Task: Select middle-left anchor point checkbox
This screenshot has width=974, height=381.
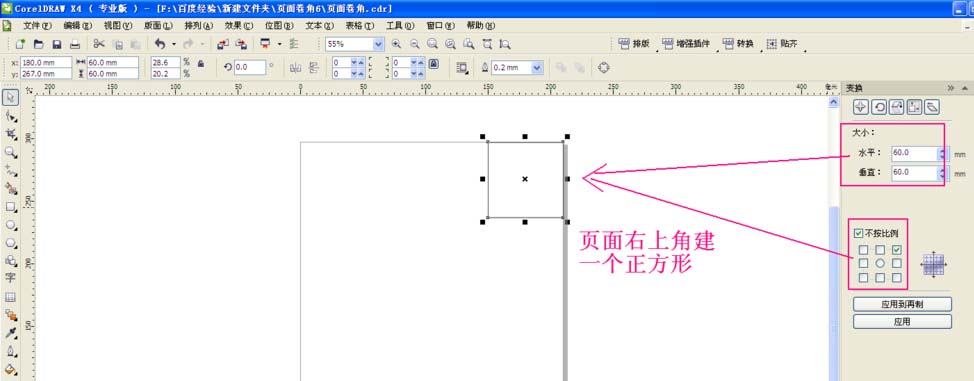Action: (x=863, y=264)
